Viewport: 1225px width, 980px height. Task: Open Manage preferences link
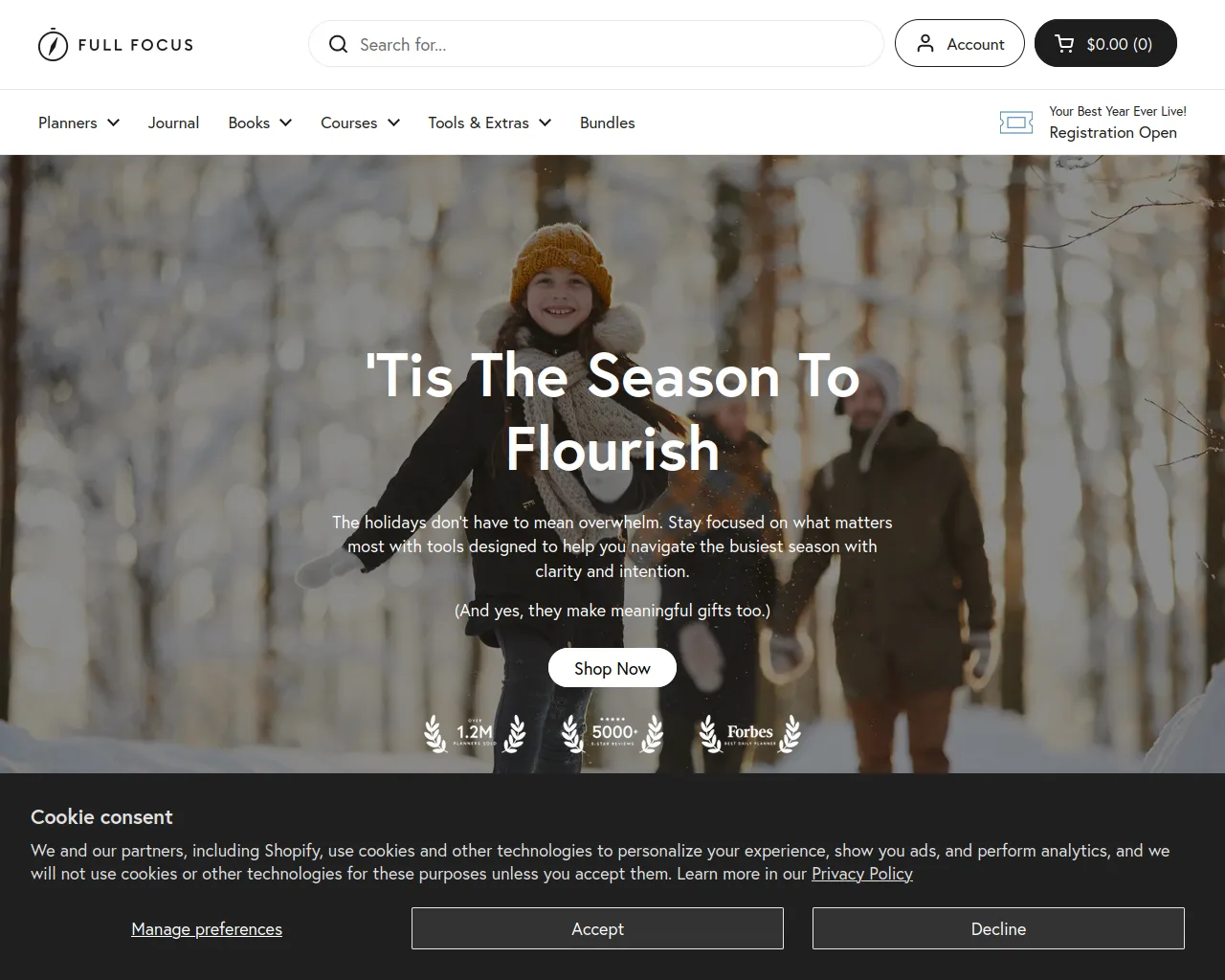207,929
